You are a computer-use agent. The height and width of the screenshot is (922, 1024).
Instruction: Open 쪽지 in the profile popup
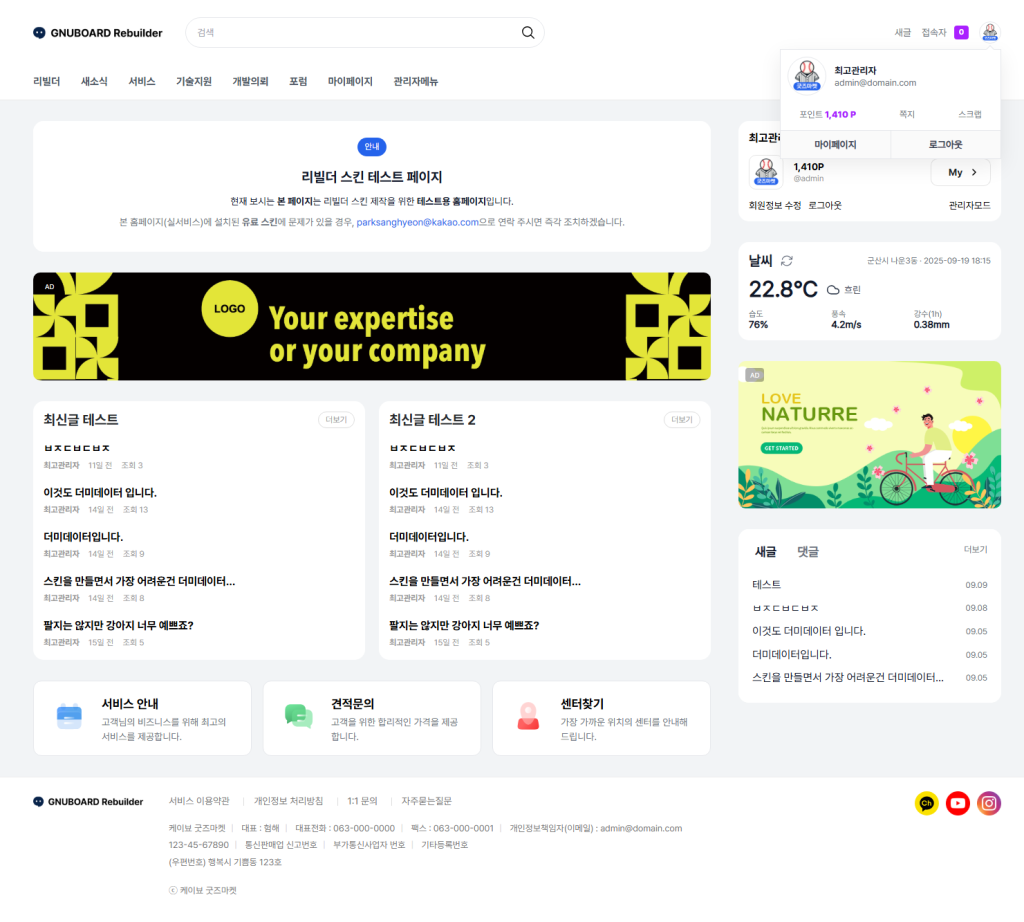pyautogui.click(x=907, y=114)
